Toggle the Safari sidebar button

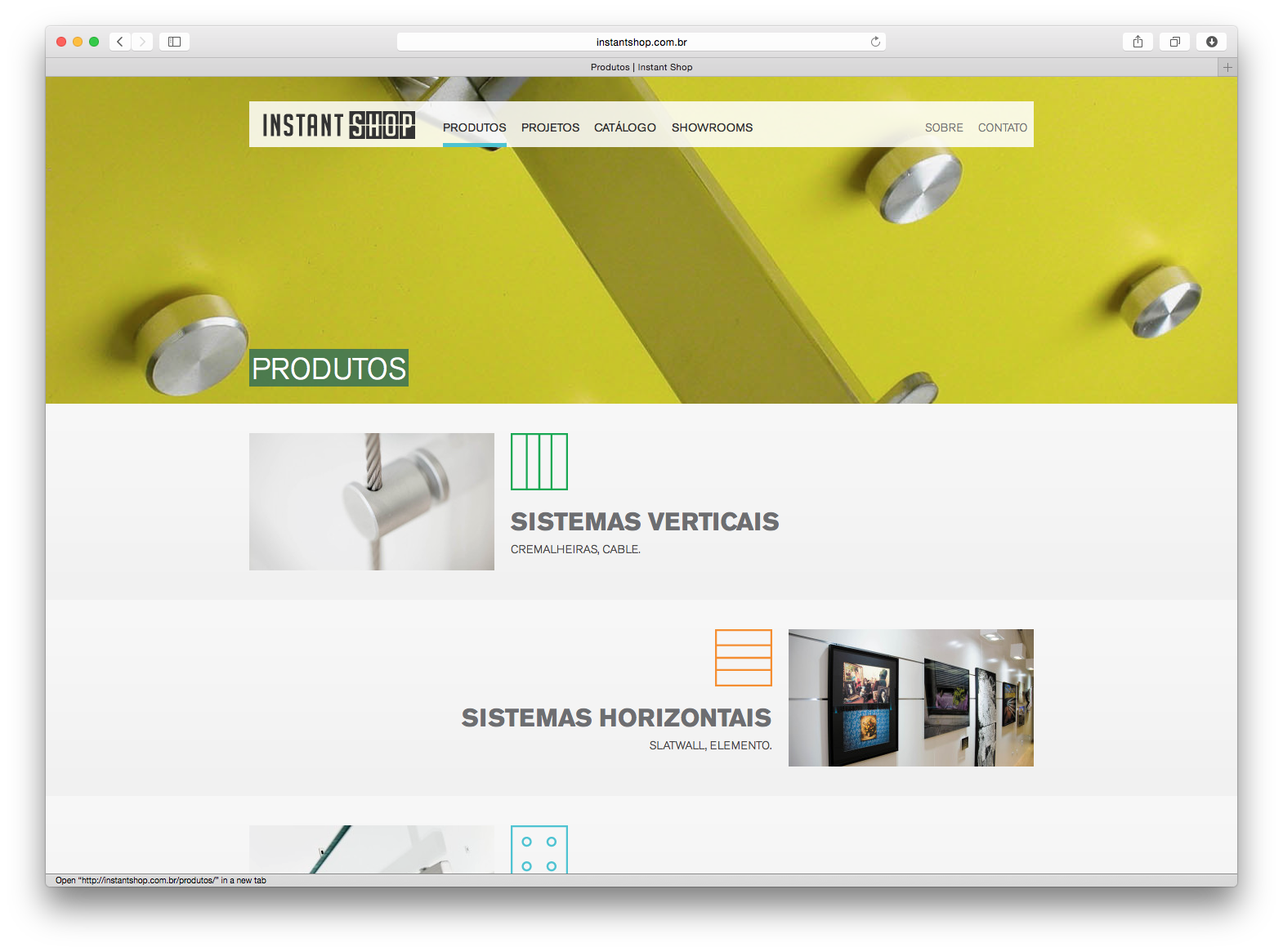click(174, 42)
